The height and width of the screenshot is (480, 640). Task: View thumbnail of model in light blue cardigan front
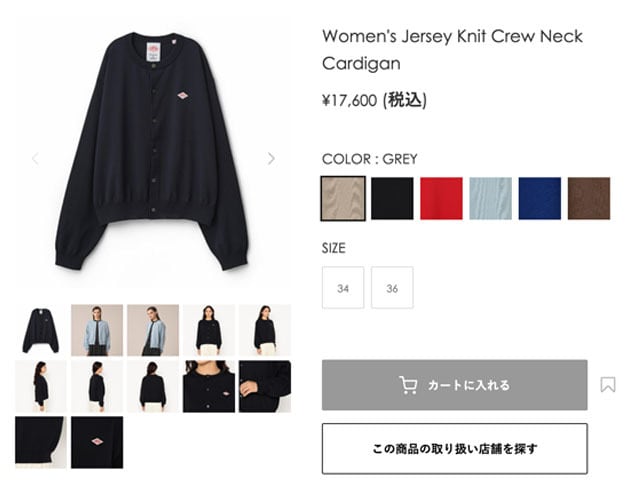click(97, 330)
